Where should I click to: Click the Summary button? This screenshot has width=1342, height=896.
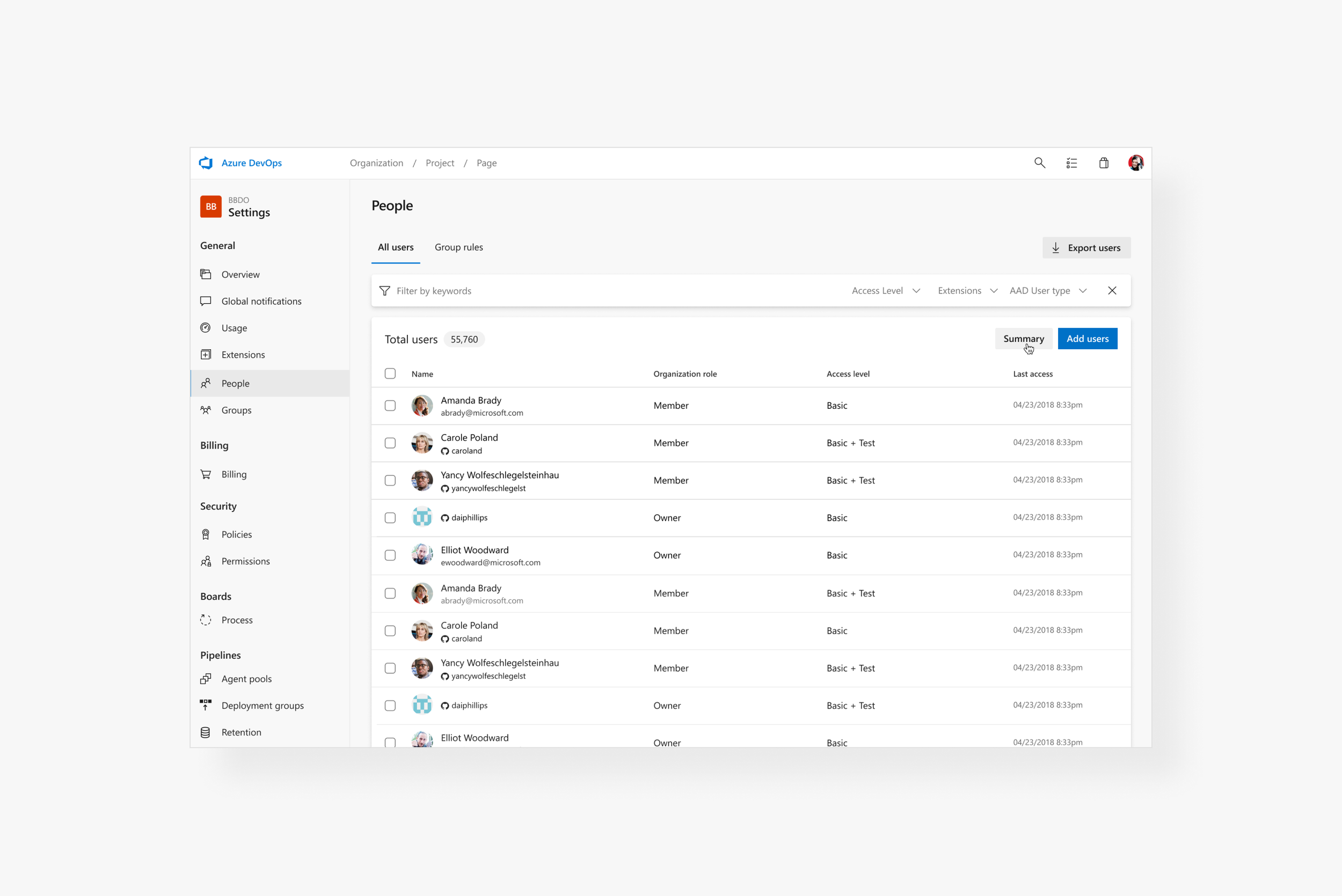1023,339
